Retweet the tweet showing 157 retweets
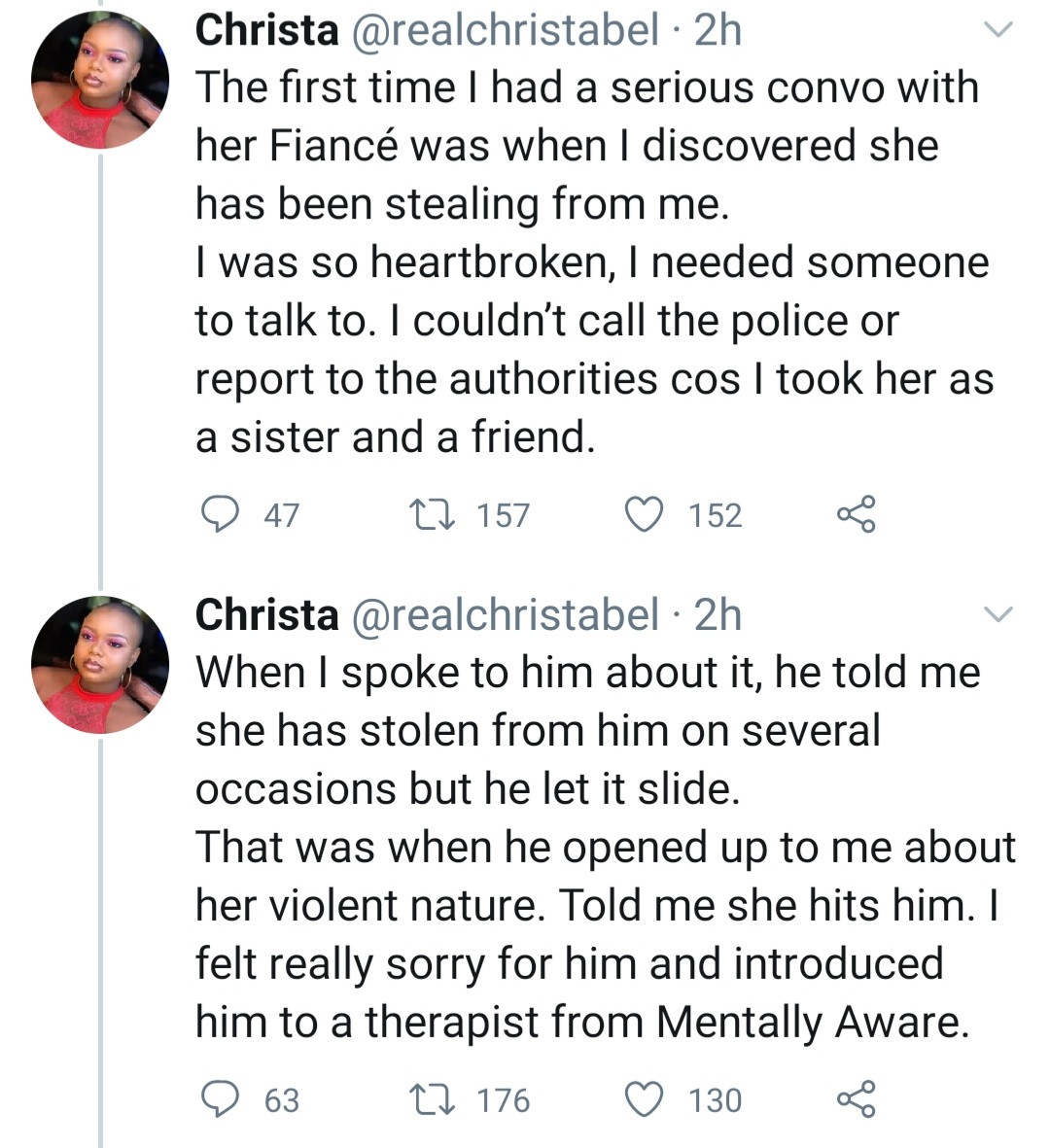 [425, 514]
